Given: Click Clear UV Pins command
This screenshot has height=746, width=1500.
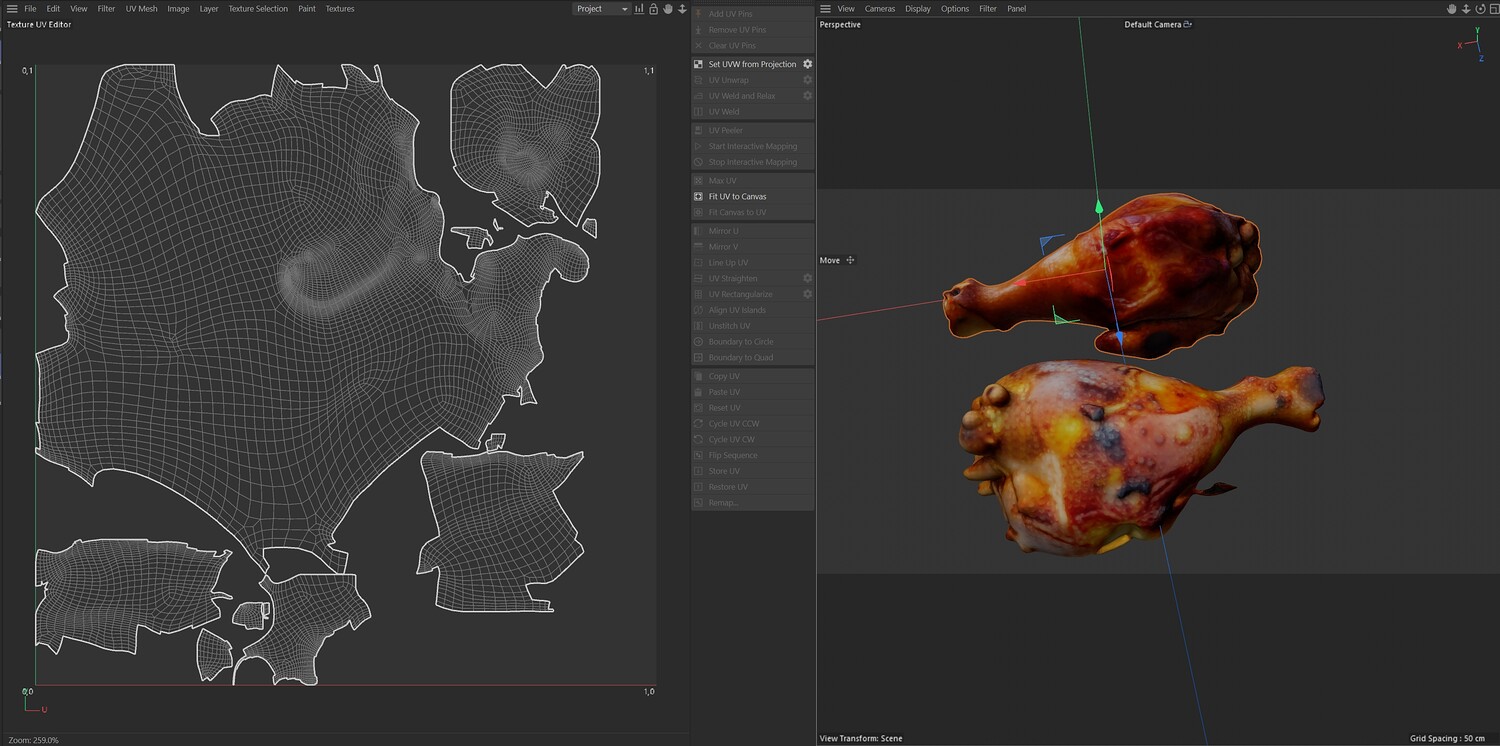Looking at the screenshot, I should (x=752, y=46).
